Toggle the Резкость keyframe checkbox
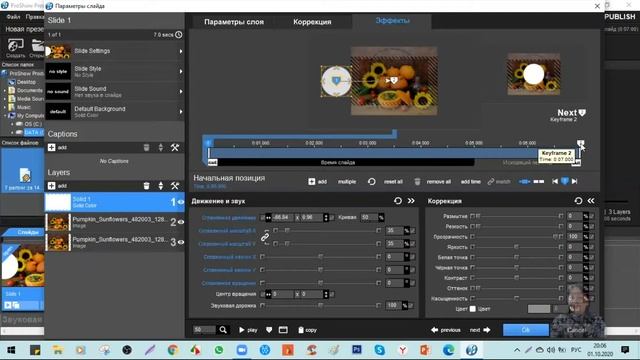Viewport: 640px width, 360px height. coord(592,226)
